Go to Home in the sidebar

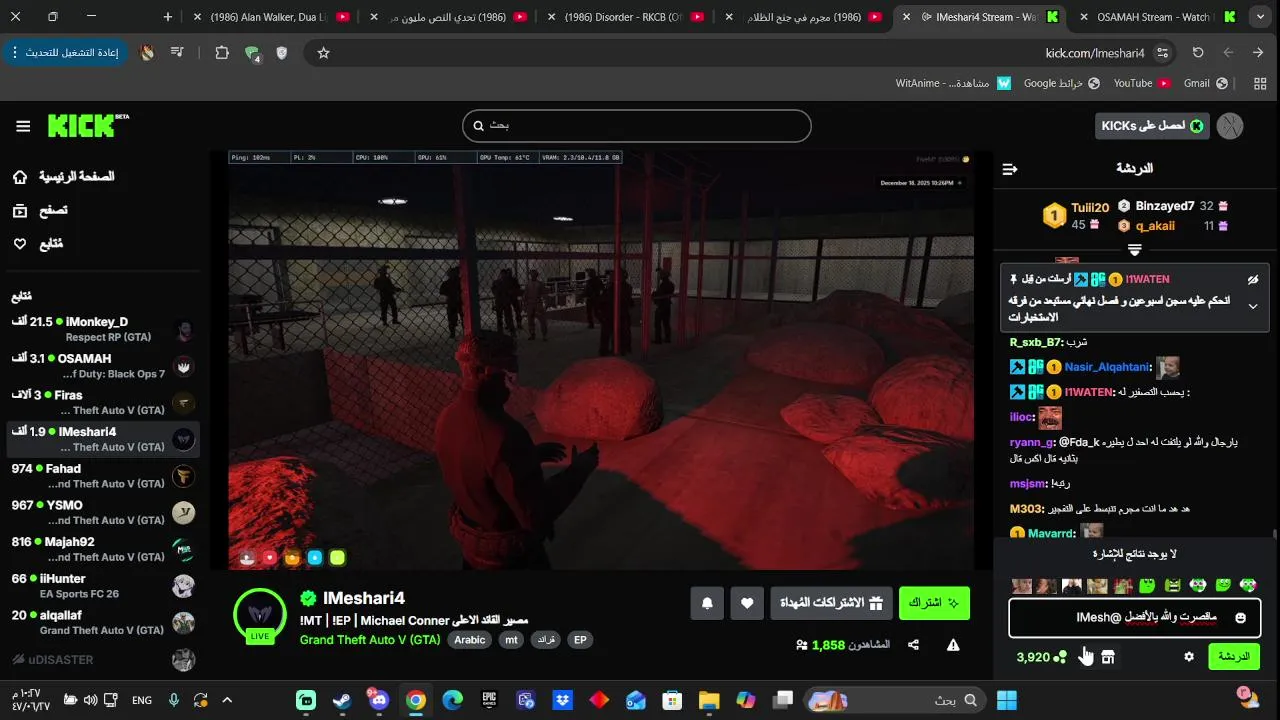coord(63,177)
